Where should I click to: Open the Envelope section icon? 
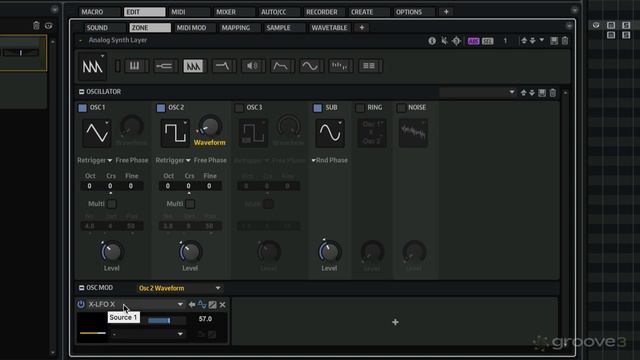[x=281, y=66]
